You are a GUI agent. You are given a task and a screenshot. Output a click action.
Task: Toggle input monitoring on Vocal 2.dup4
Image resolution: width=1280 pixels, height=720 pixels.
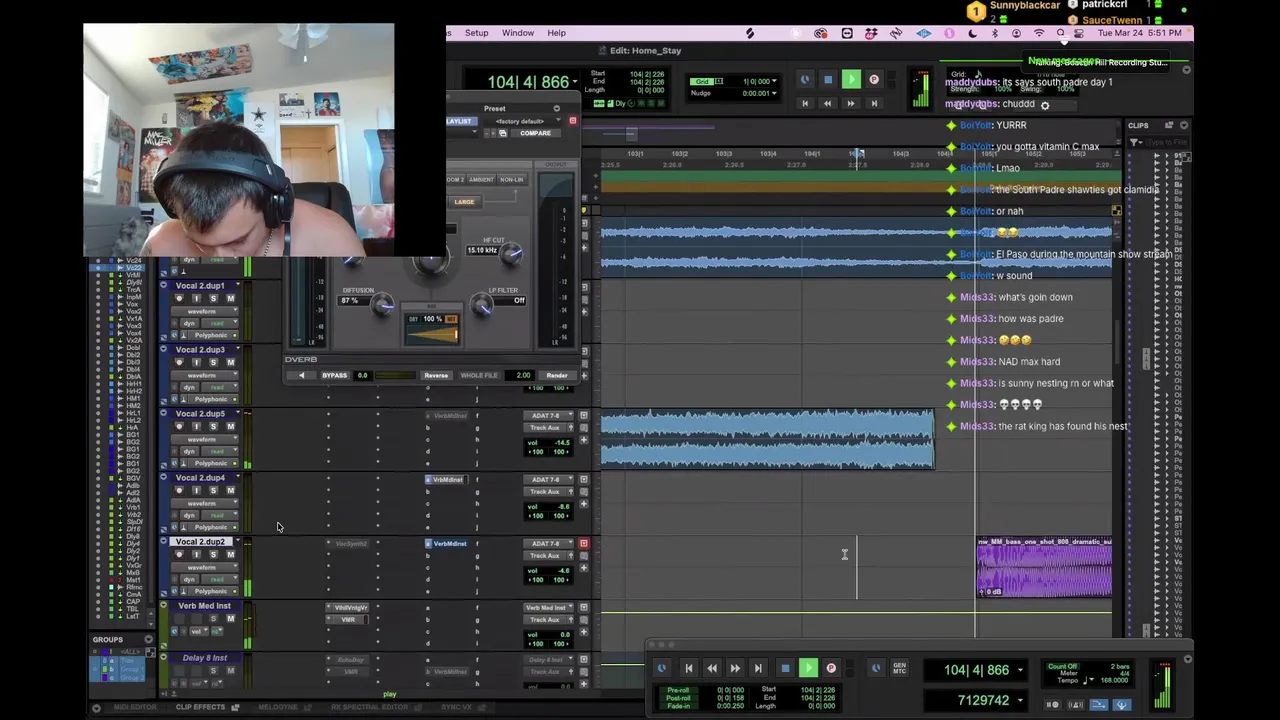pyautogui.click(x=196, y=490)
